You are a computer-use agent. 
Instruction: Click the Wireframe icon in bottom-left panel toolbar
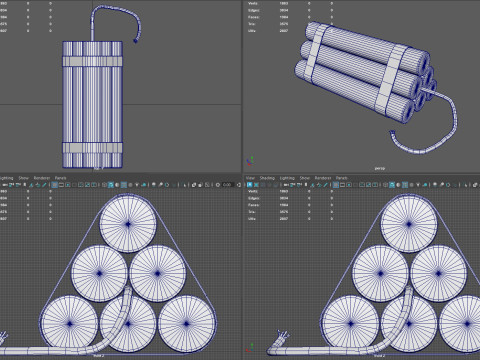104,185
